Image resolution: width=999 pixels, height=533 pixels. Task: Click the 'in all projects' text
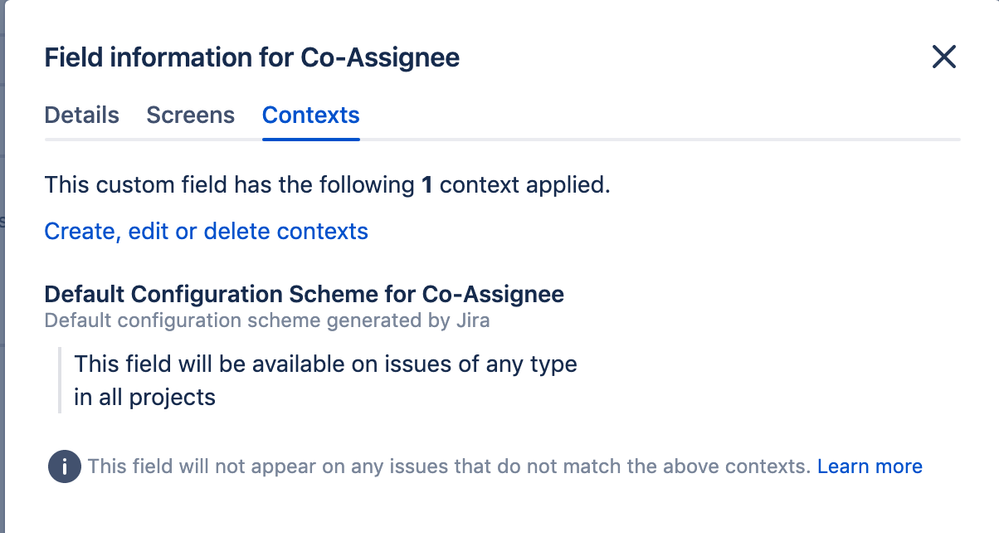[x=145, y=397]
